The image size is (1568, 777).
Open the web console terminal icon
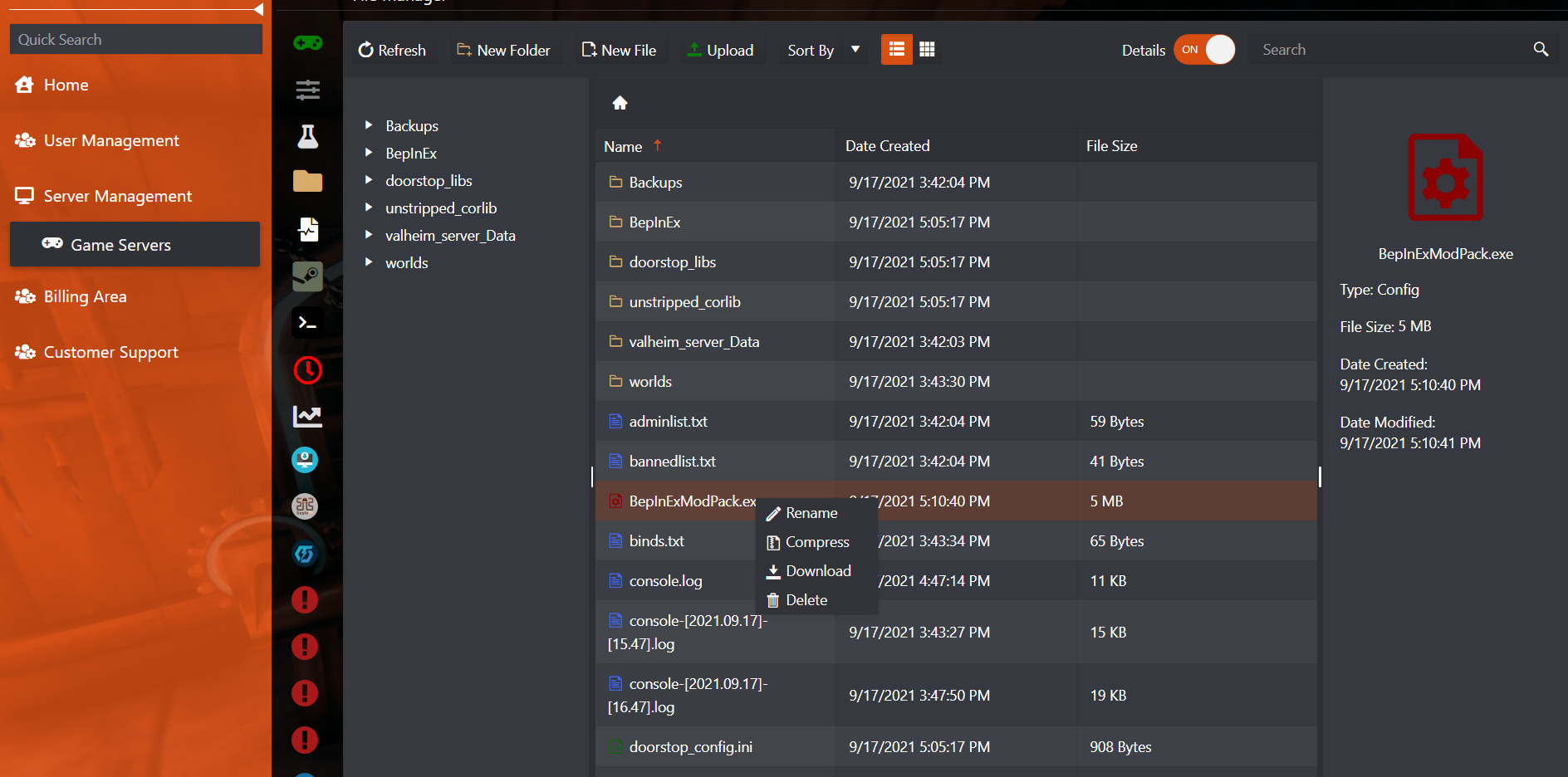[x=307, y=322]
